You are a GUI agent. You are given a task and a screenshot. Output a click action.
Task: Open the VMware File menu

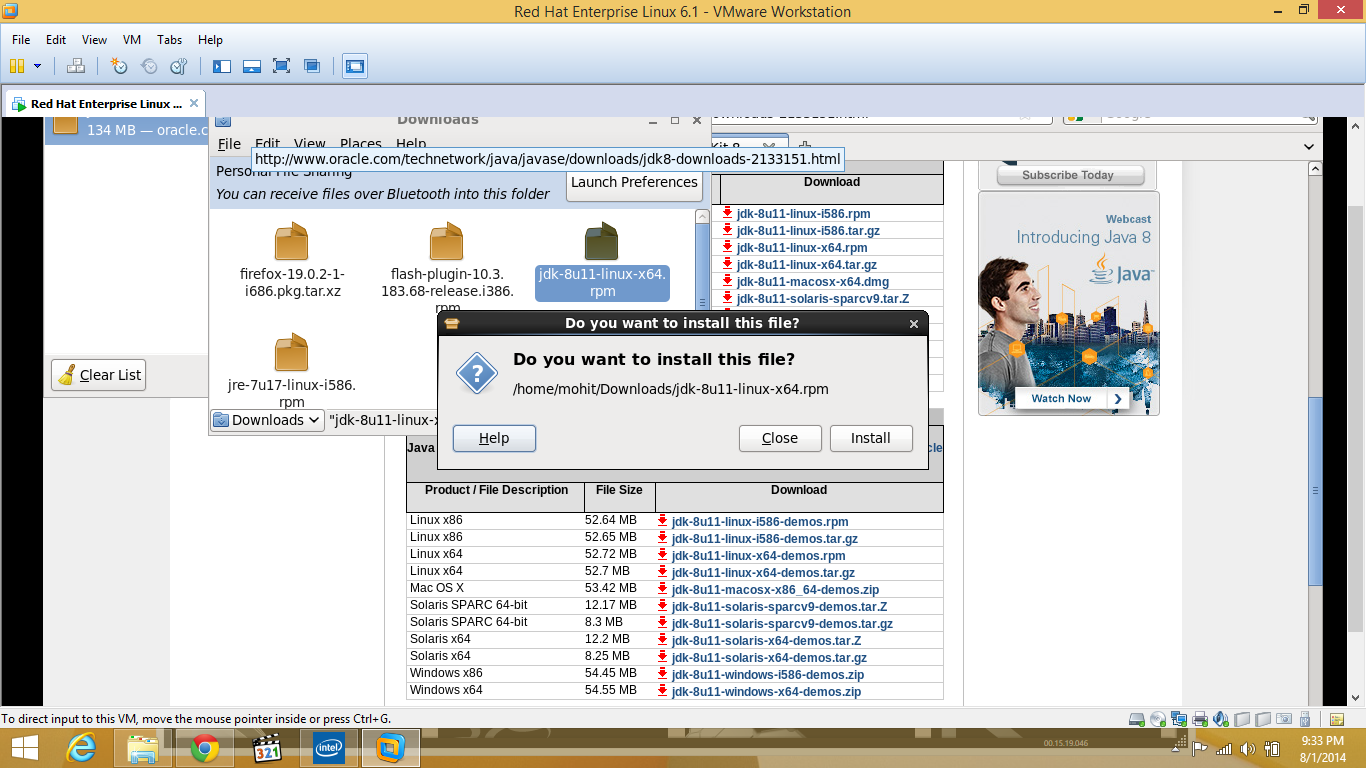tap(21, 40)
